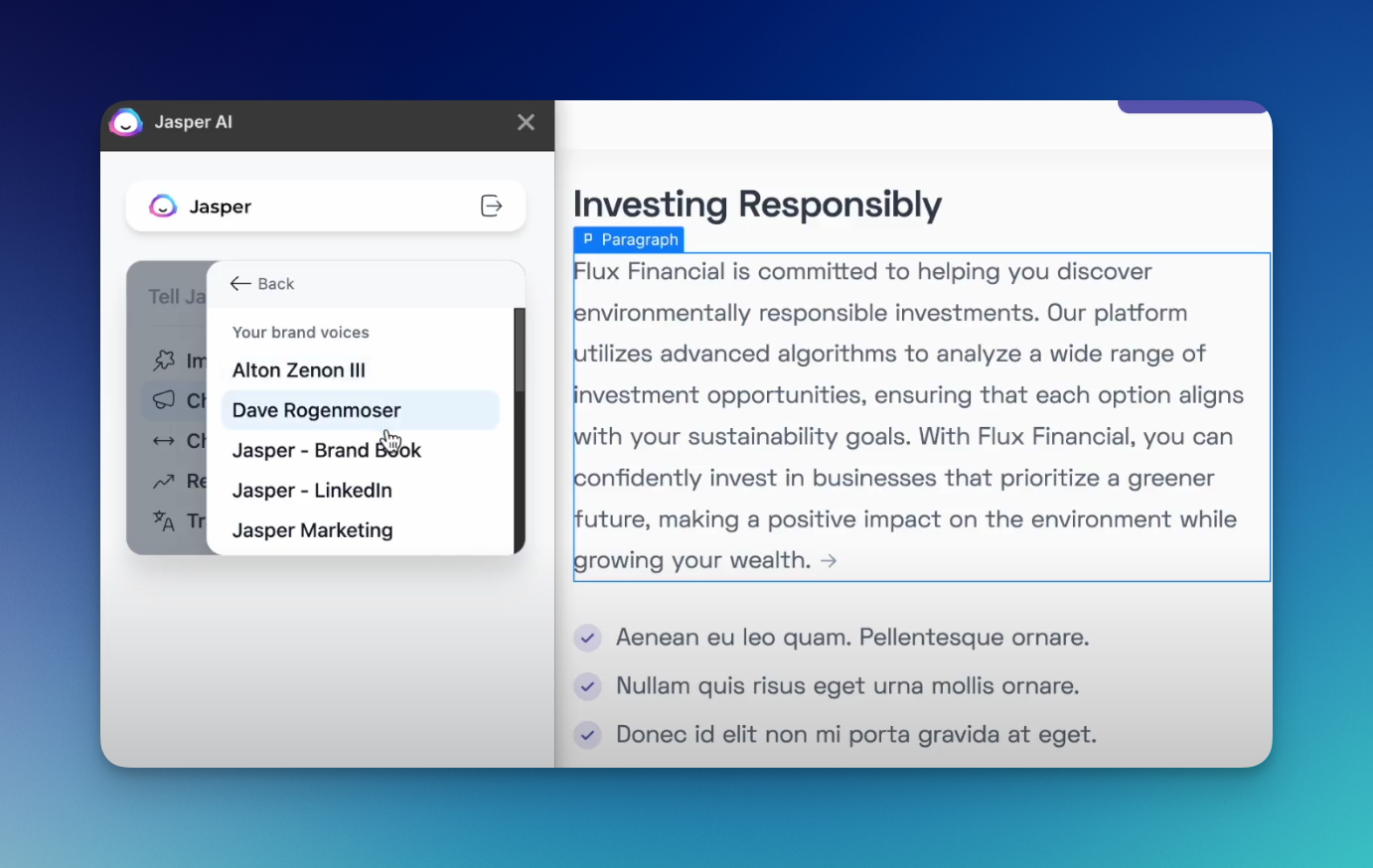Image resolution: width=1373 pixels, height=868 pixels.
Task: Click the 'Your brand voices' heading
Action: [301, 333]
